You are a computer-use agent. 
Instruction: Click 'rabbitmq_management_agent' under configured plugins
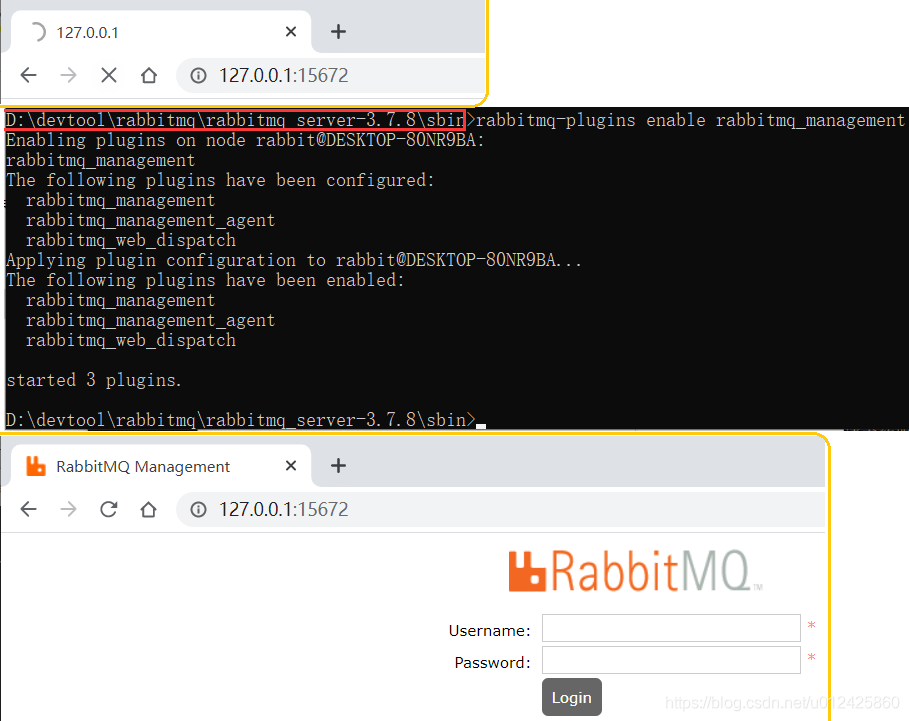(151, 220)
